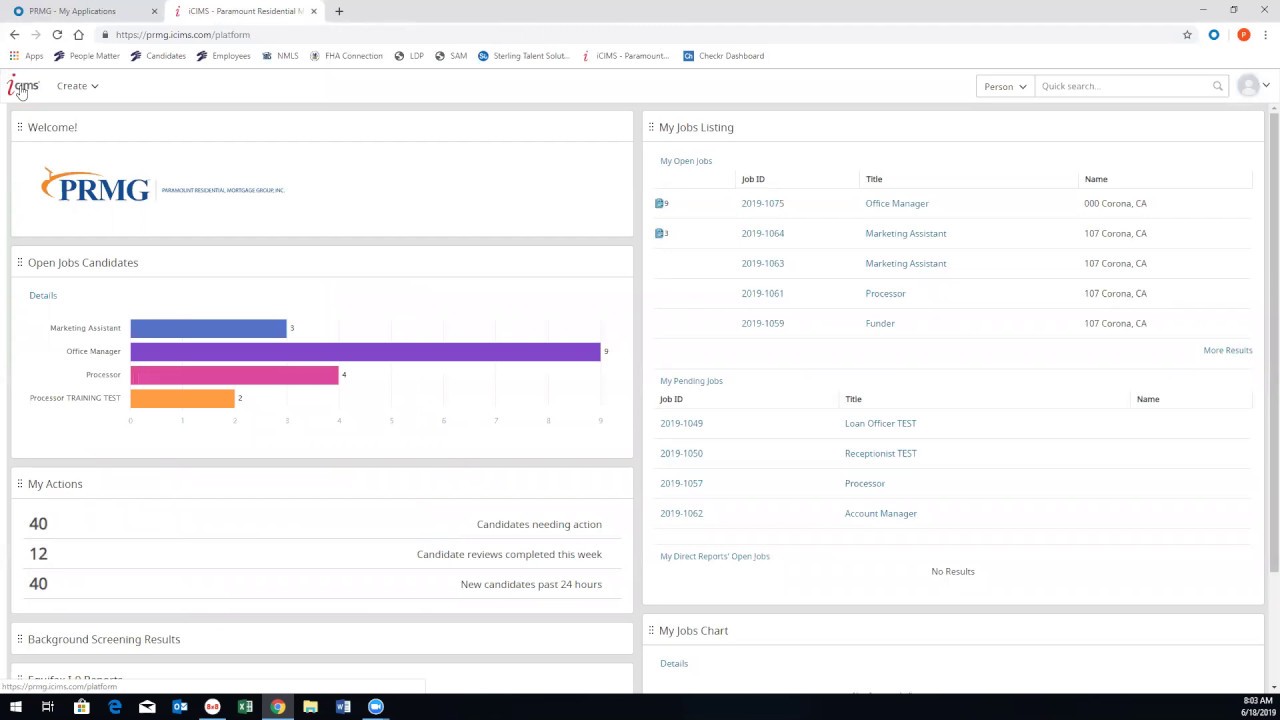This screenshot has height=720, width=1280.
Task: Click the My Actions panel drag handle
Action: tap(19, 484)
